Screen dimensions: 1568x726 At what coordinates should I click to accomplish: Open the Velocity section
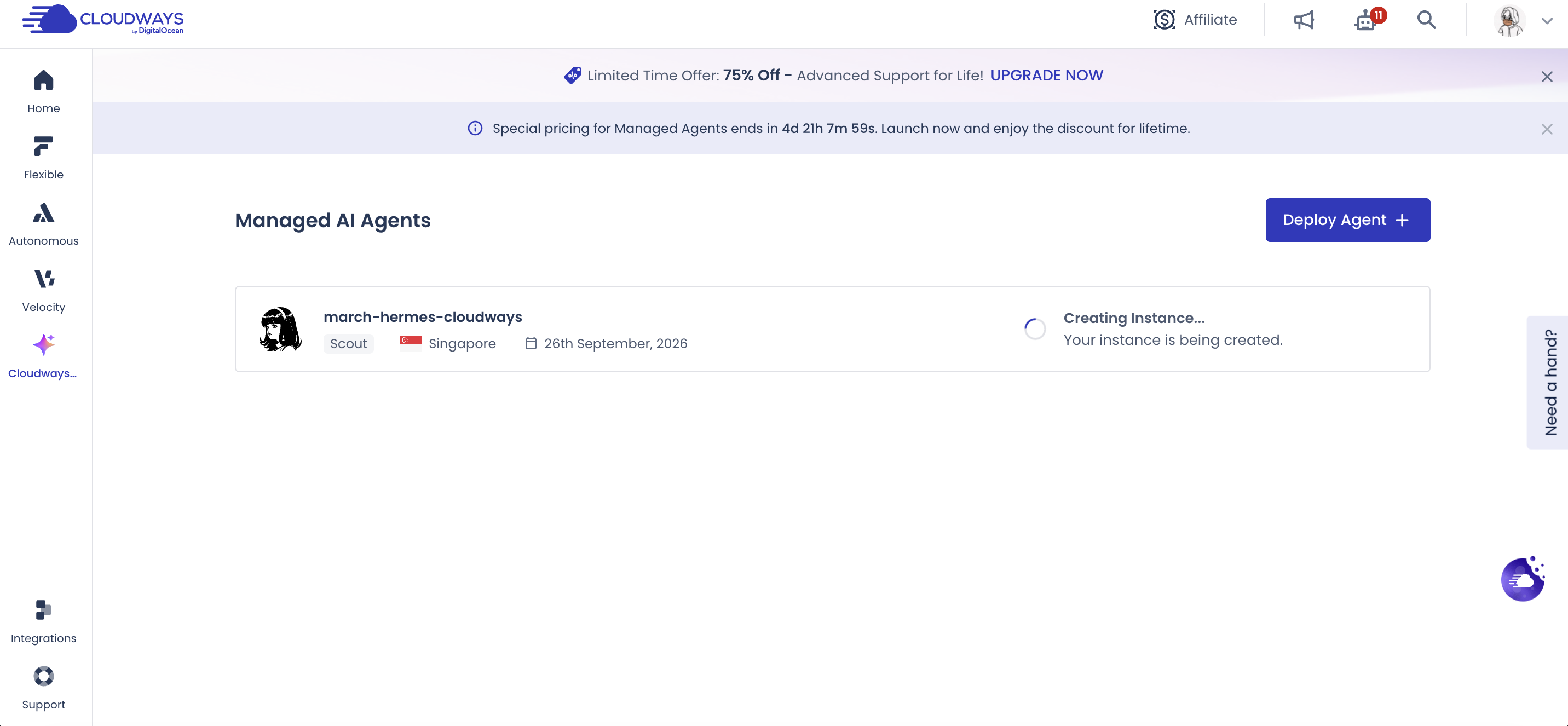43,290
